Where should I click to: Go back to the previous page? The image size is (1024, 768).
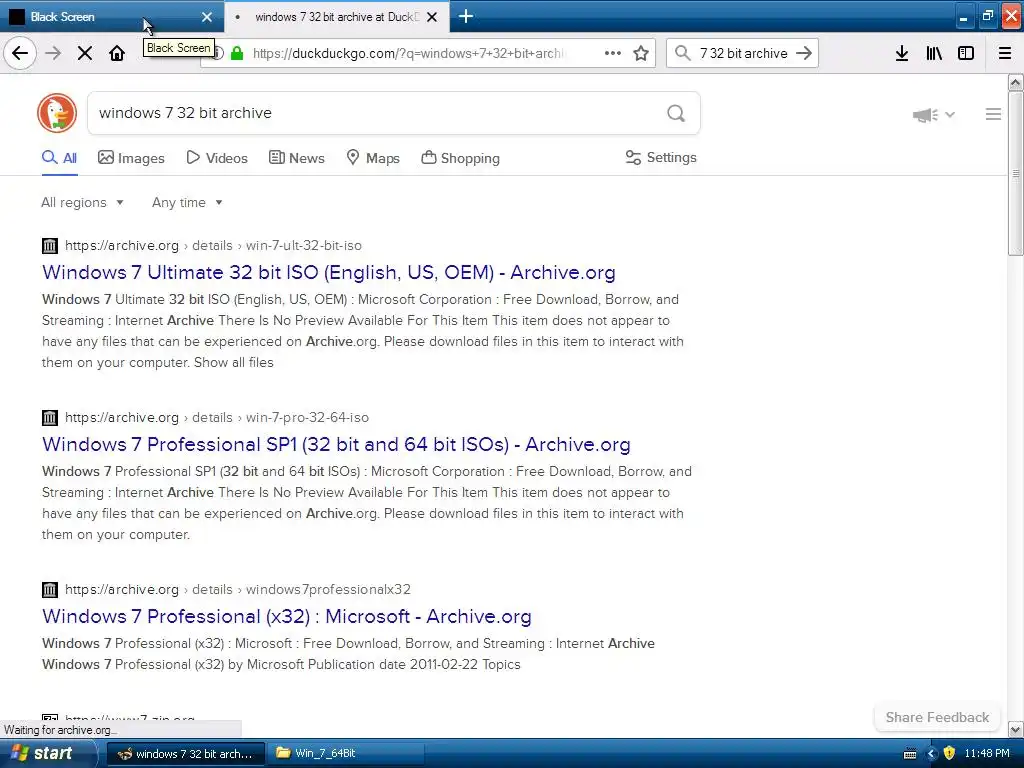20,53
